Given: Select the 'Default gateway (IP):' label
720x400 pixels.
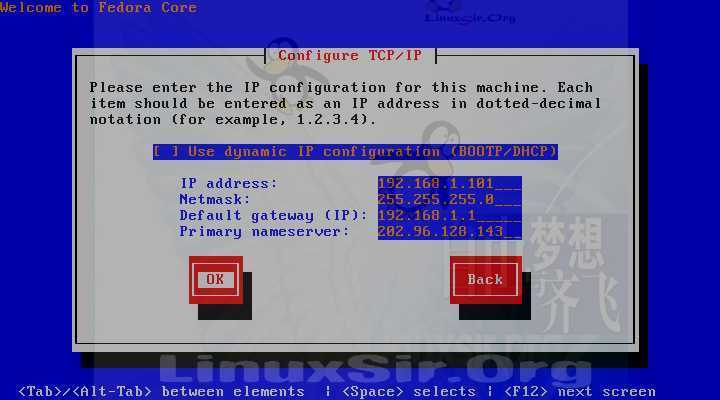Looking at the screenshot, I should tap(274, 215).
